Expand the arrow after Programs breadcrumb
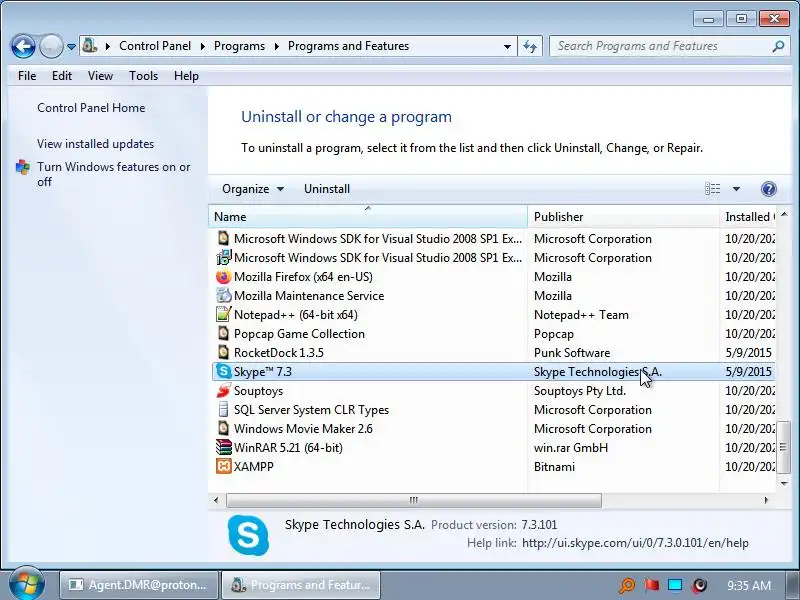This screenshot has height=600, width=800. click(x=277, y=46)
